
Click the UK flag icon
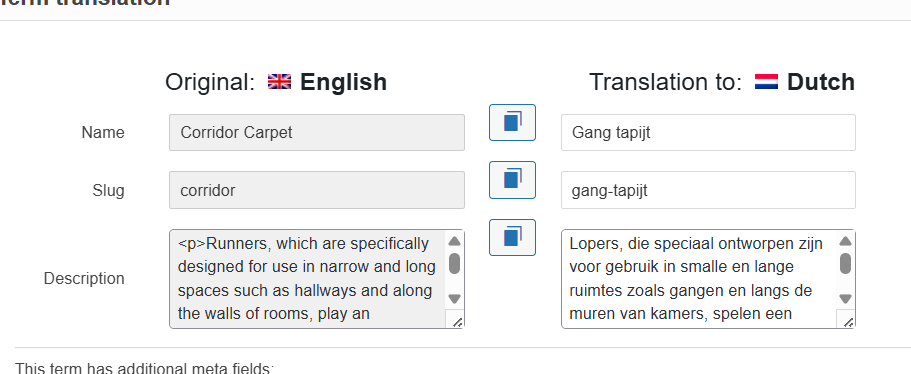[x=279, y=82]
